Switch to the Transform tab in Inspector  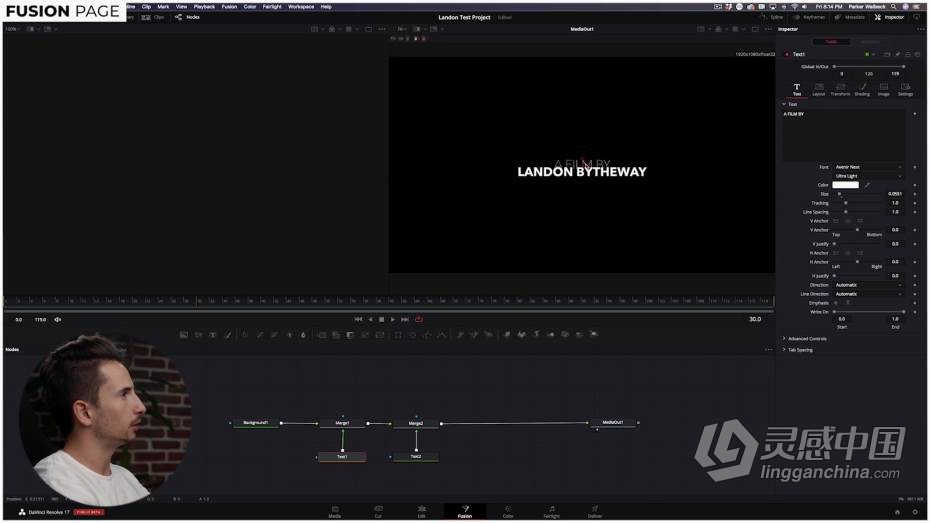pos(840,90)
